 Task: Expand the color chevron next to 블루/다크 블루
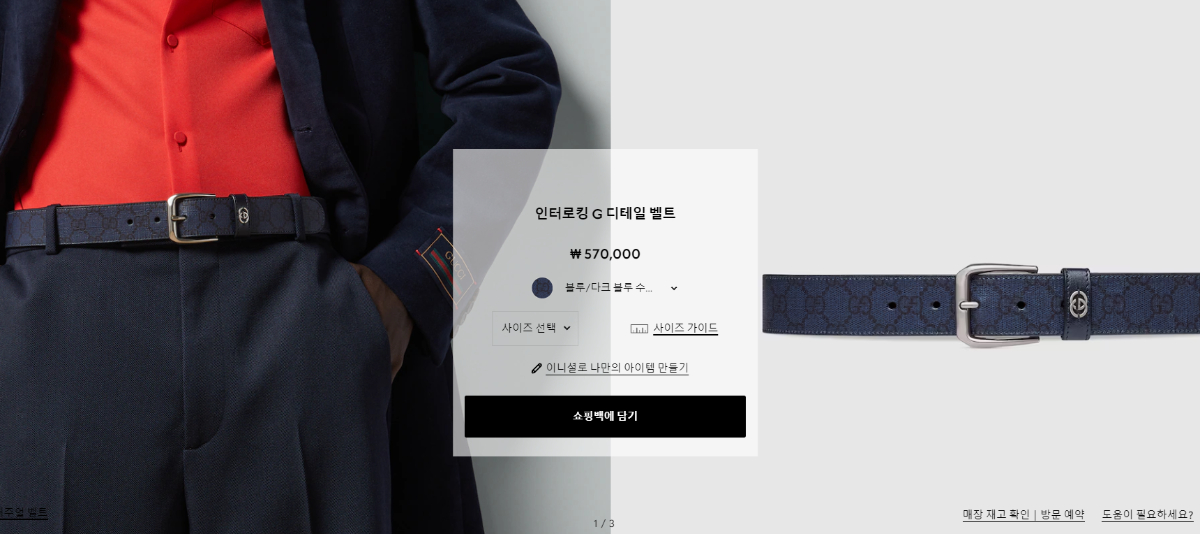pos(674,288)
